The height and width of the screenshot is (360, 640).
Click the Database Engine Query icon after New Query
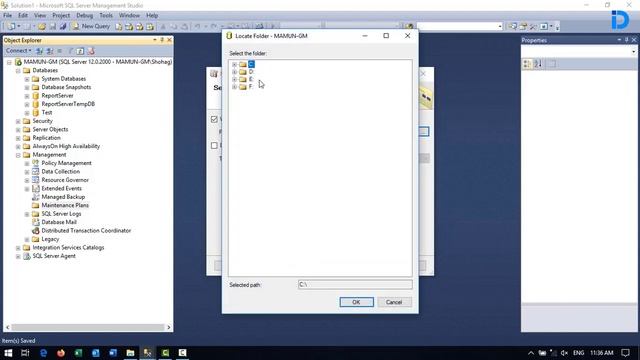[x=119, y=27]
